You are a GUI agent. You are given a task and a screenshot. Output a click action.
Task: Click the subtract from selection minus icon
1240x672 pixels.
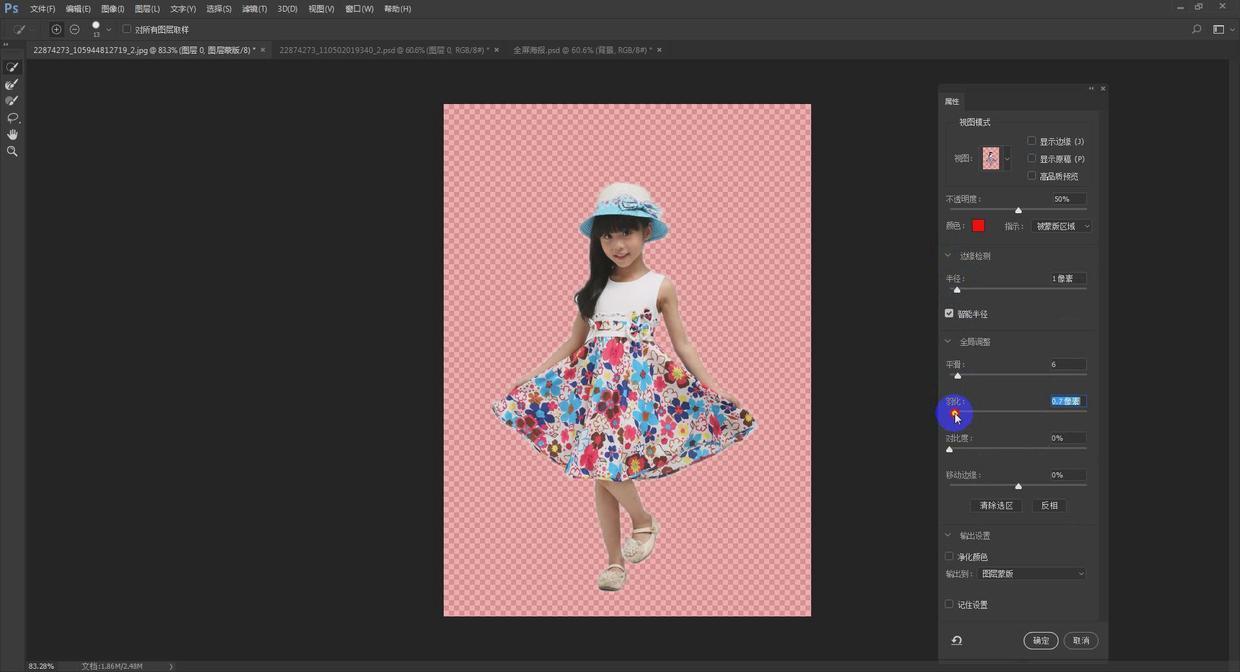74,29
